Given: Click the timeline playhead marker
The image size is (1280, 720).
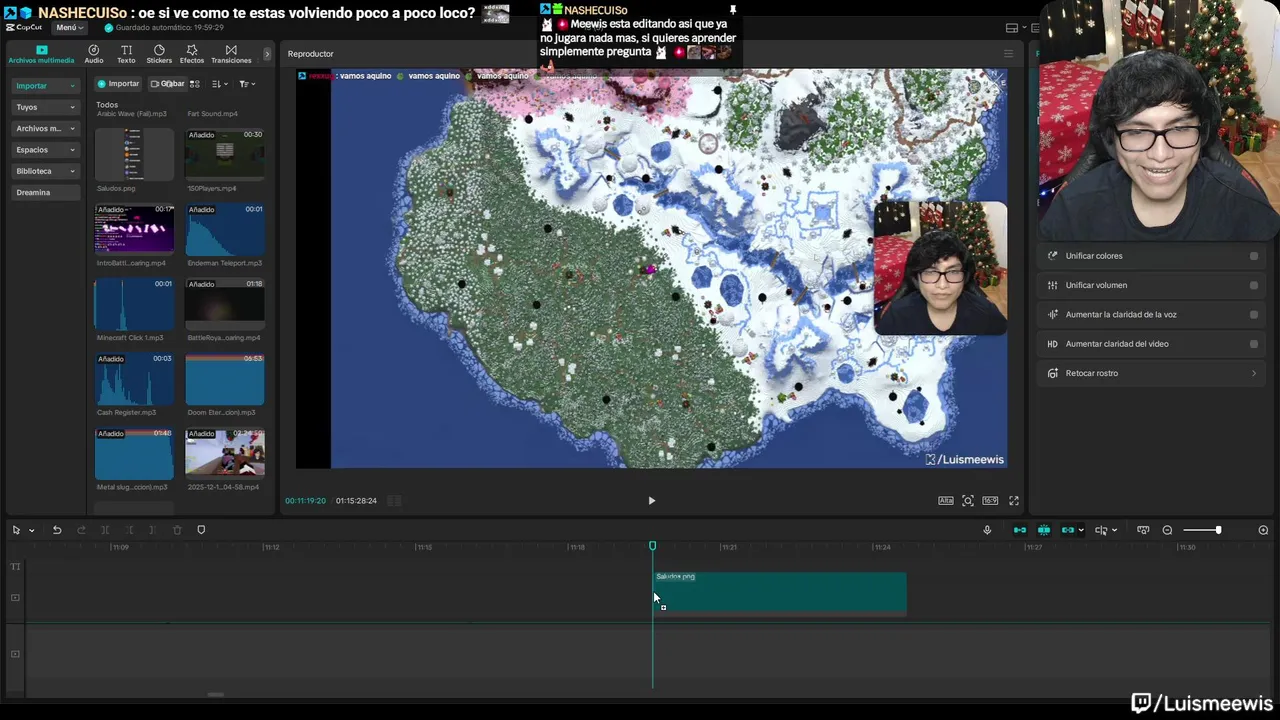Looking at the screenshot, I should pyautogui.click(x=653, y=546).
